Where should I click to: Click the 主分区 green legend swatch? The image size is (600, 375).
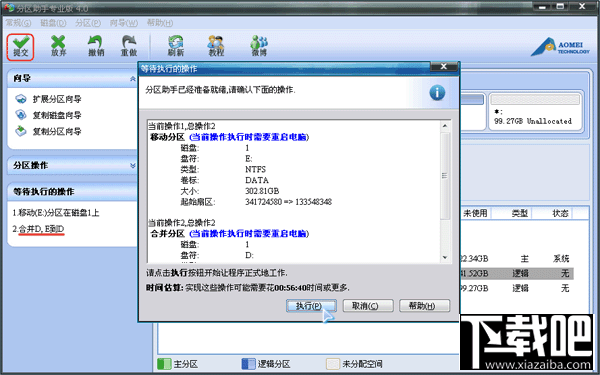(x=164, y=364)
